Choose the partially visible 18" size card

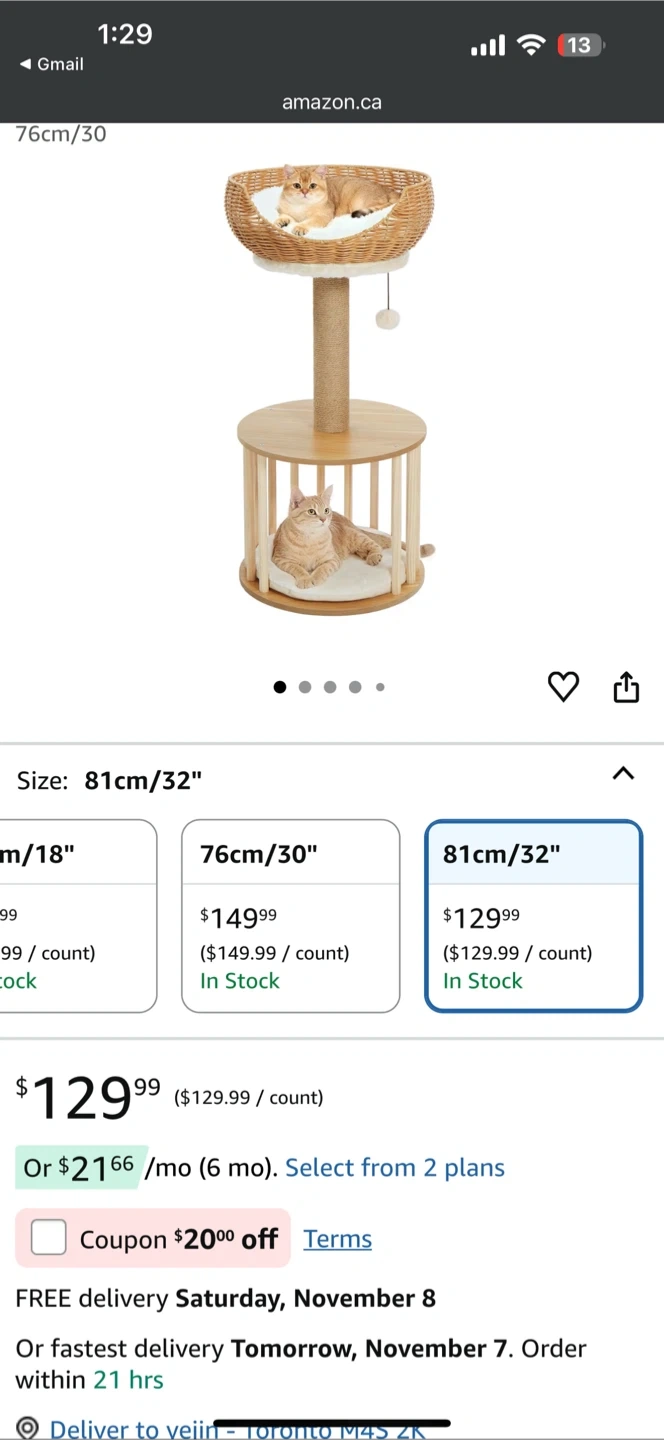75,915
